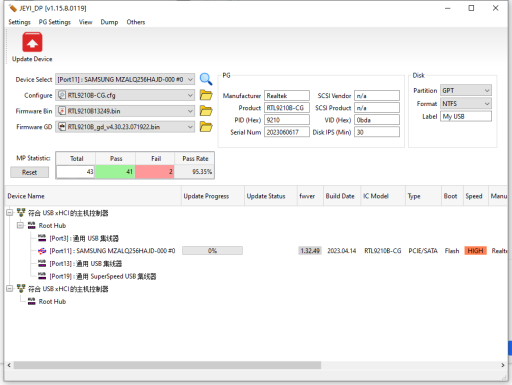Click the PID (Hex) 9210 field
Viewport: 512px width, 385px height.
[x=287, y=120]
